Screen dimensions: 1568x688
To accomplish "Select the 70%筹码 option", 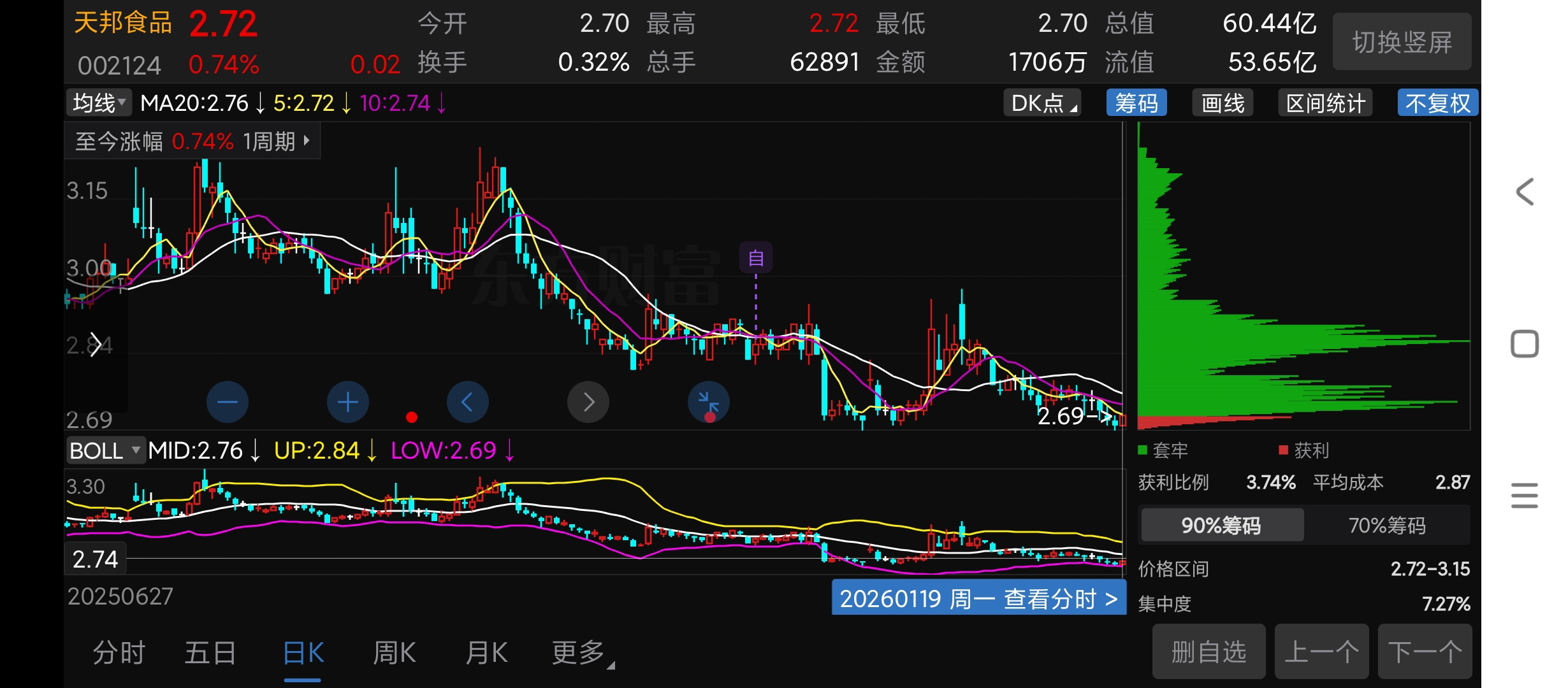I will pyautogui.click(x=1386, y=525).
